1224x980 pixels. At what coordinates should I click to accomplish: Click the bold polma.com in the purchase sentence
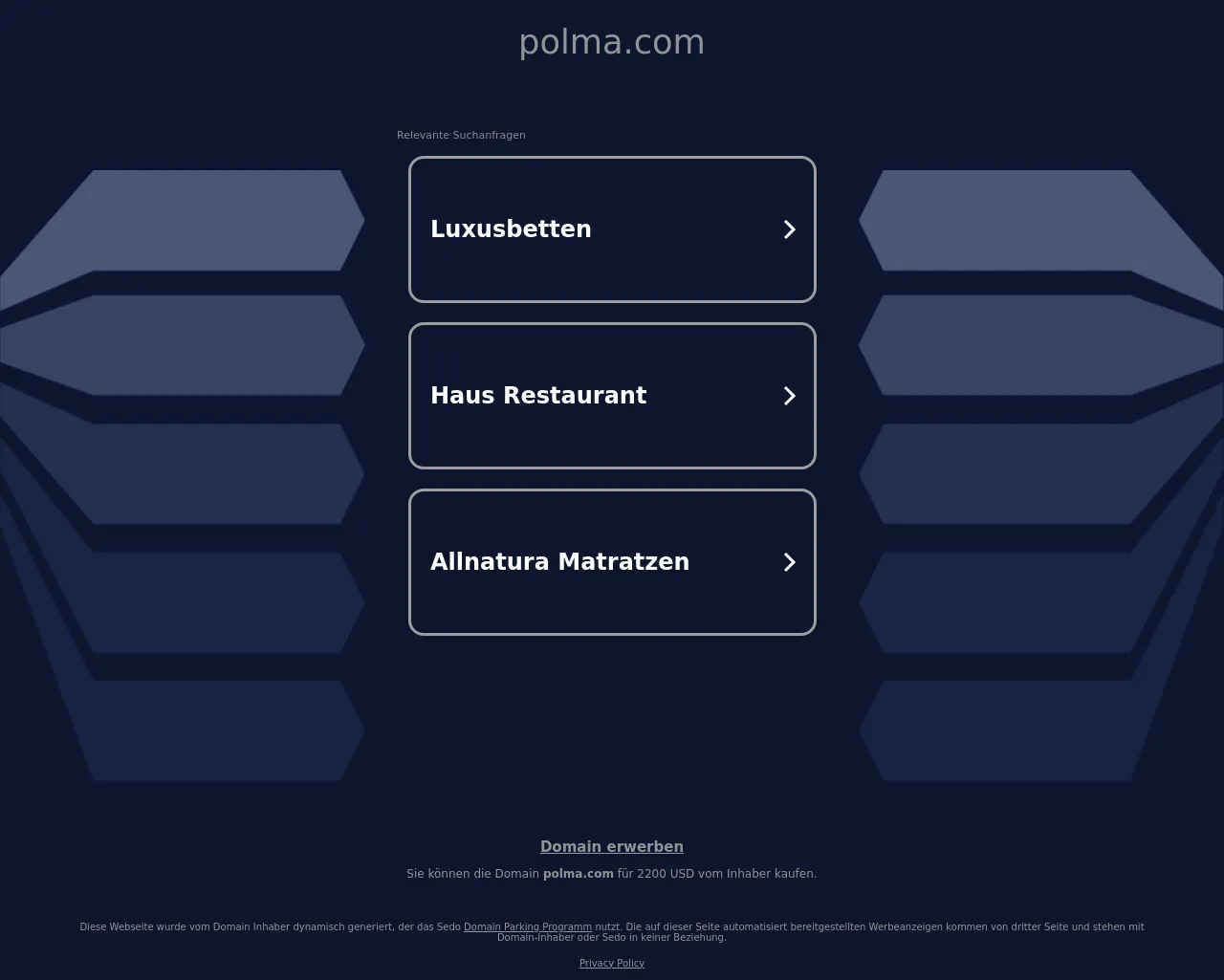point(579,874)
